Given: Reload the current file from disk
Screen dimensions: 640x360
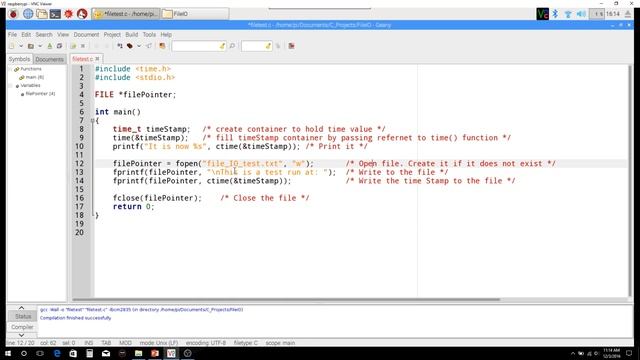Looking at the screenshot, I should click(73, 46).
